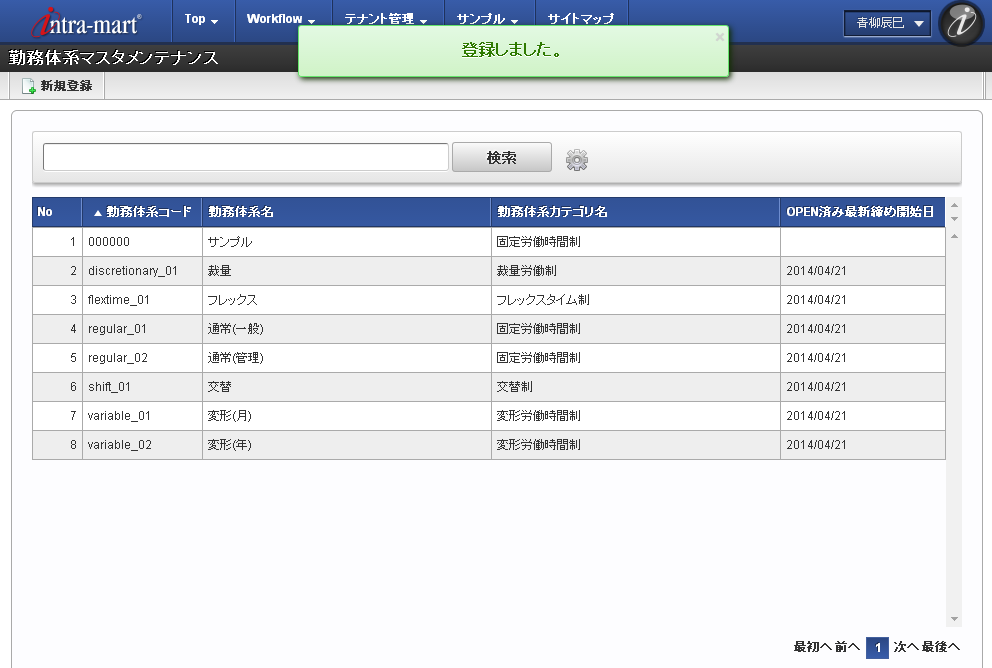Click the 裁量労働制 category cell
This screenshot has height=668, width=992.
(x=635, y=271)
